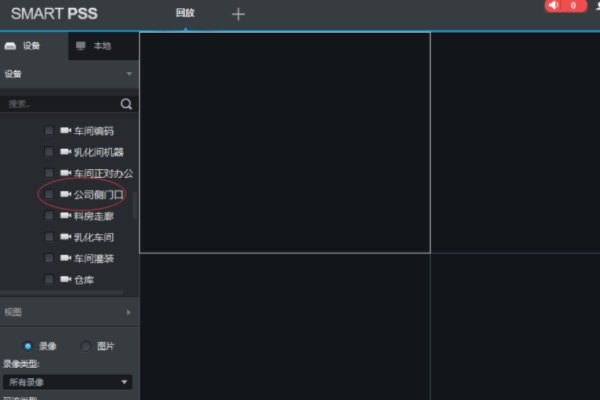Screen dimensions: 600x400
Task: Click the search magnifier icon
Action: (126, 103)
